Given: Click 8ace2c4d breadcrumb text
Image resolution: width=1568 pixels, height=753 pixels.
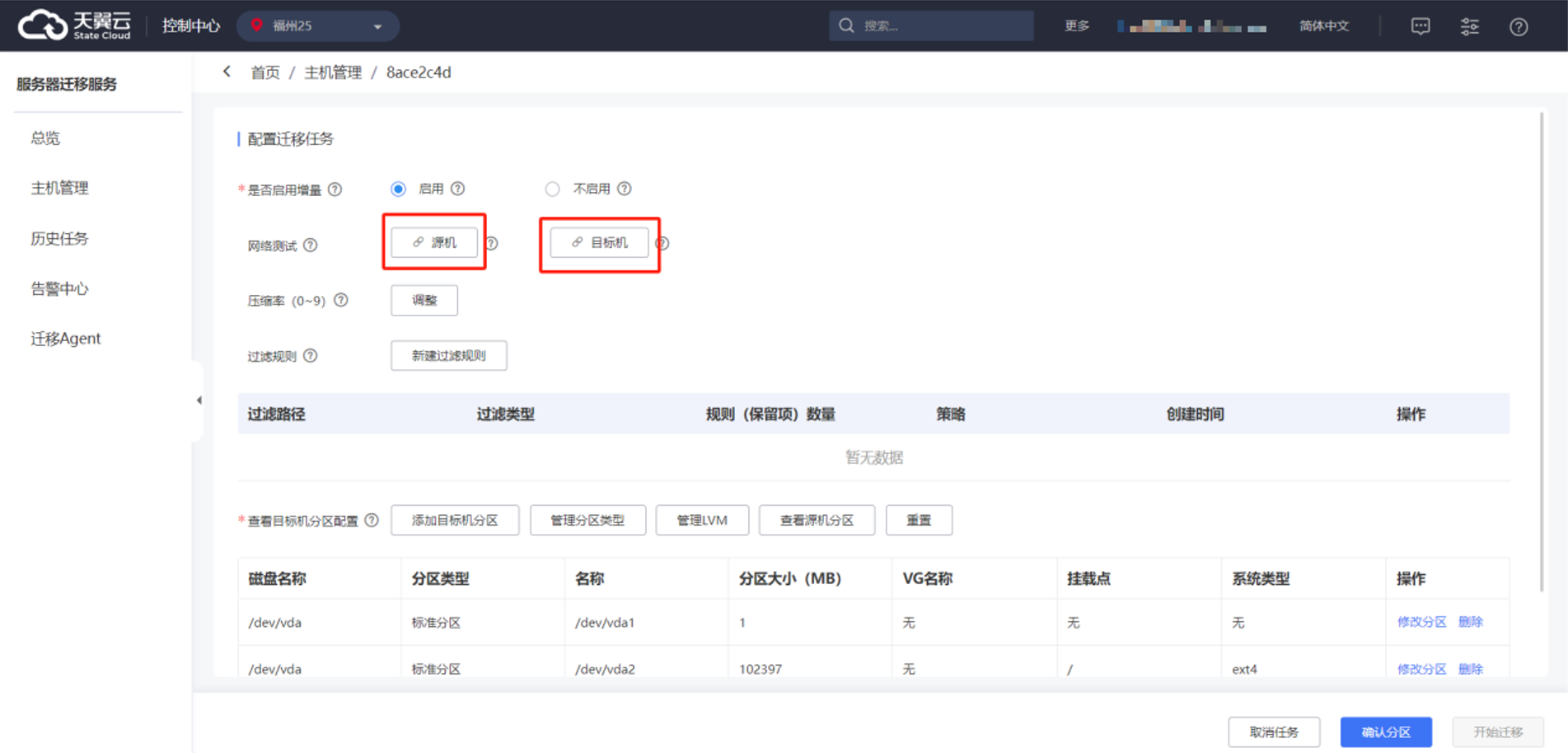Looking at the screenshot, I should click(419, 72).
